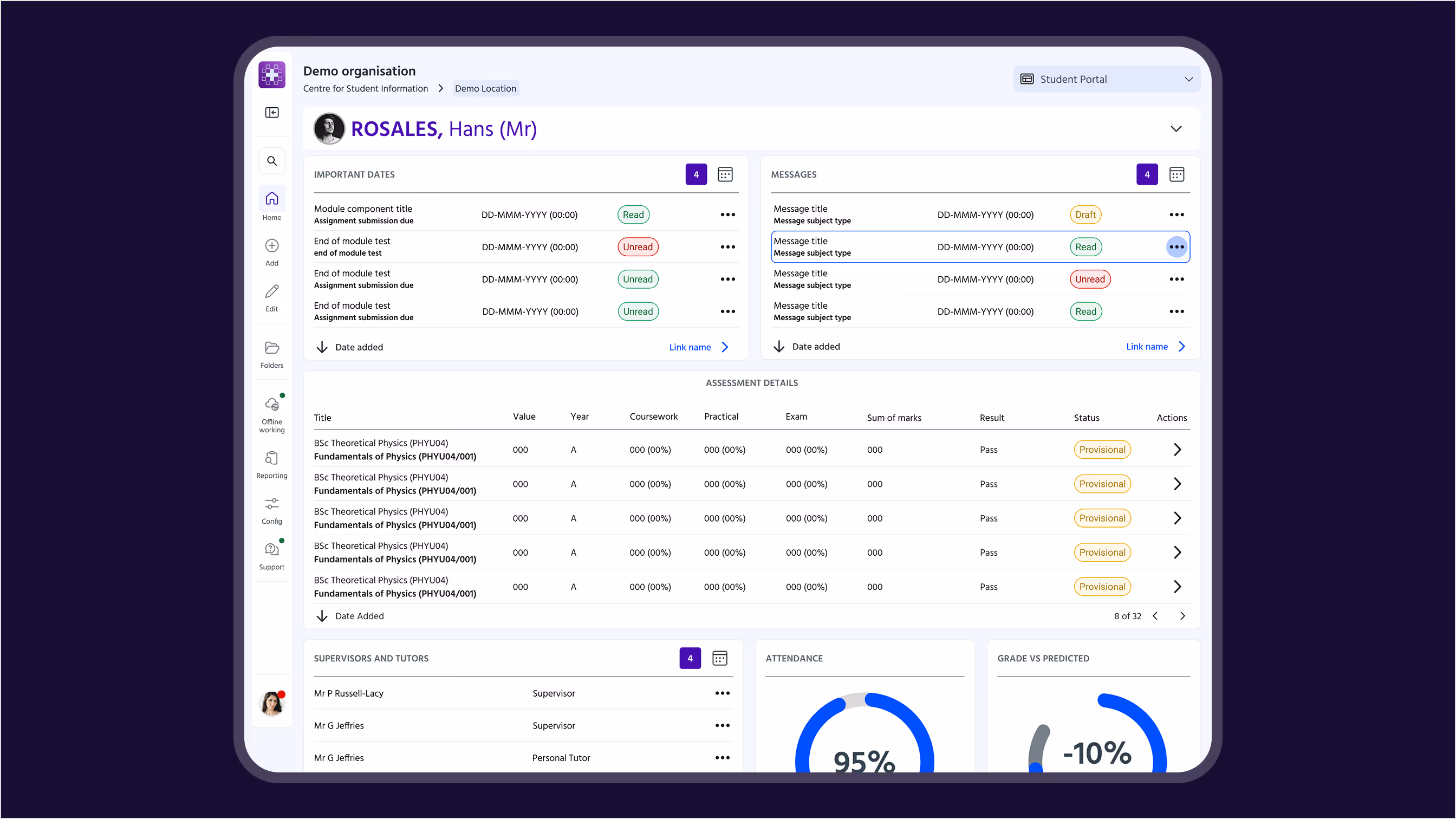Toggle Draft status on the first message
This screenshot has width=1456, height=819.
click(x=1085, y=214)
